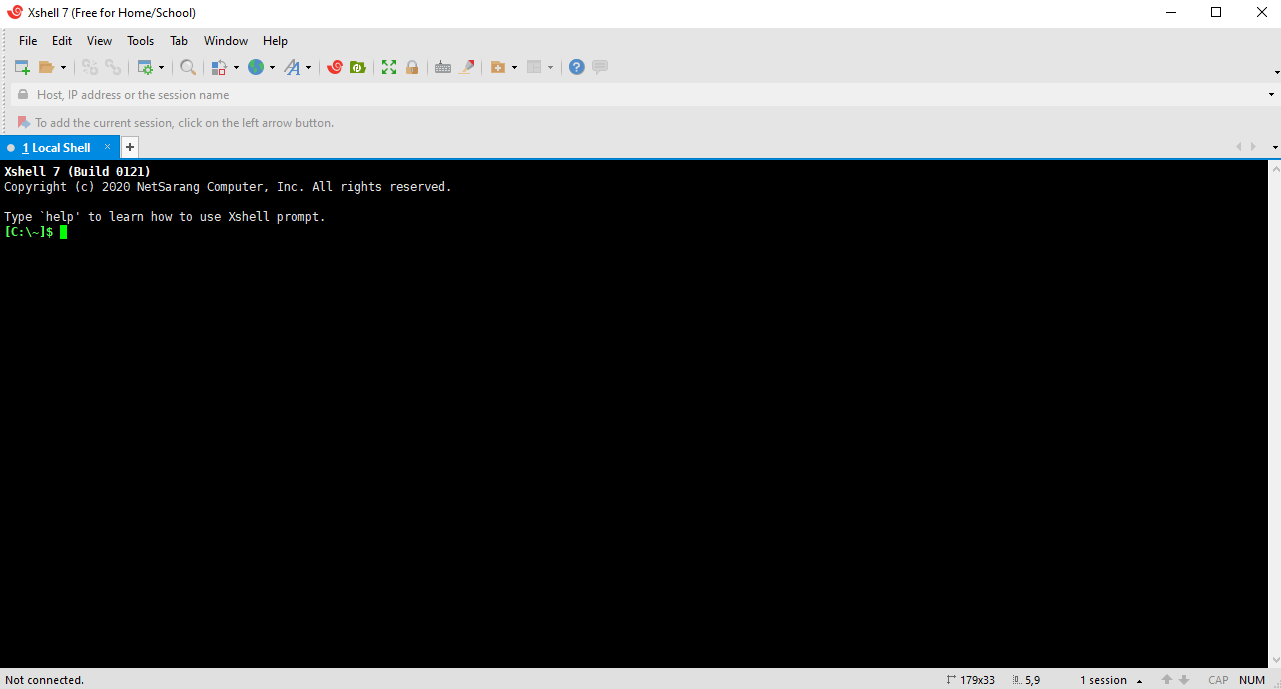Viewport: 1281px width, 689px height.
Task: Click the folder-plus icon in toolbar
Action: tap(498, 67)
